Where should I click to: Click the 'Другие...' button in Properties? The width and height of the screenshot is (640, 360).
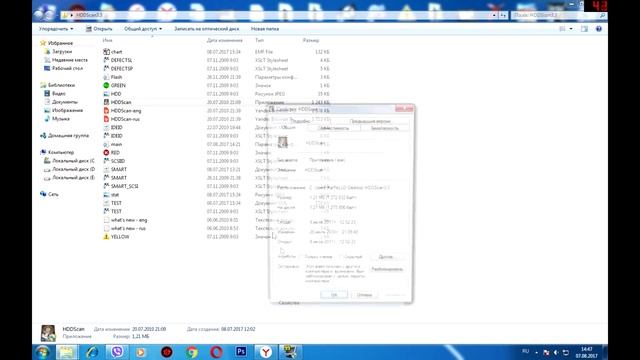click(x=386, y=257)
